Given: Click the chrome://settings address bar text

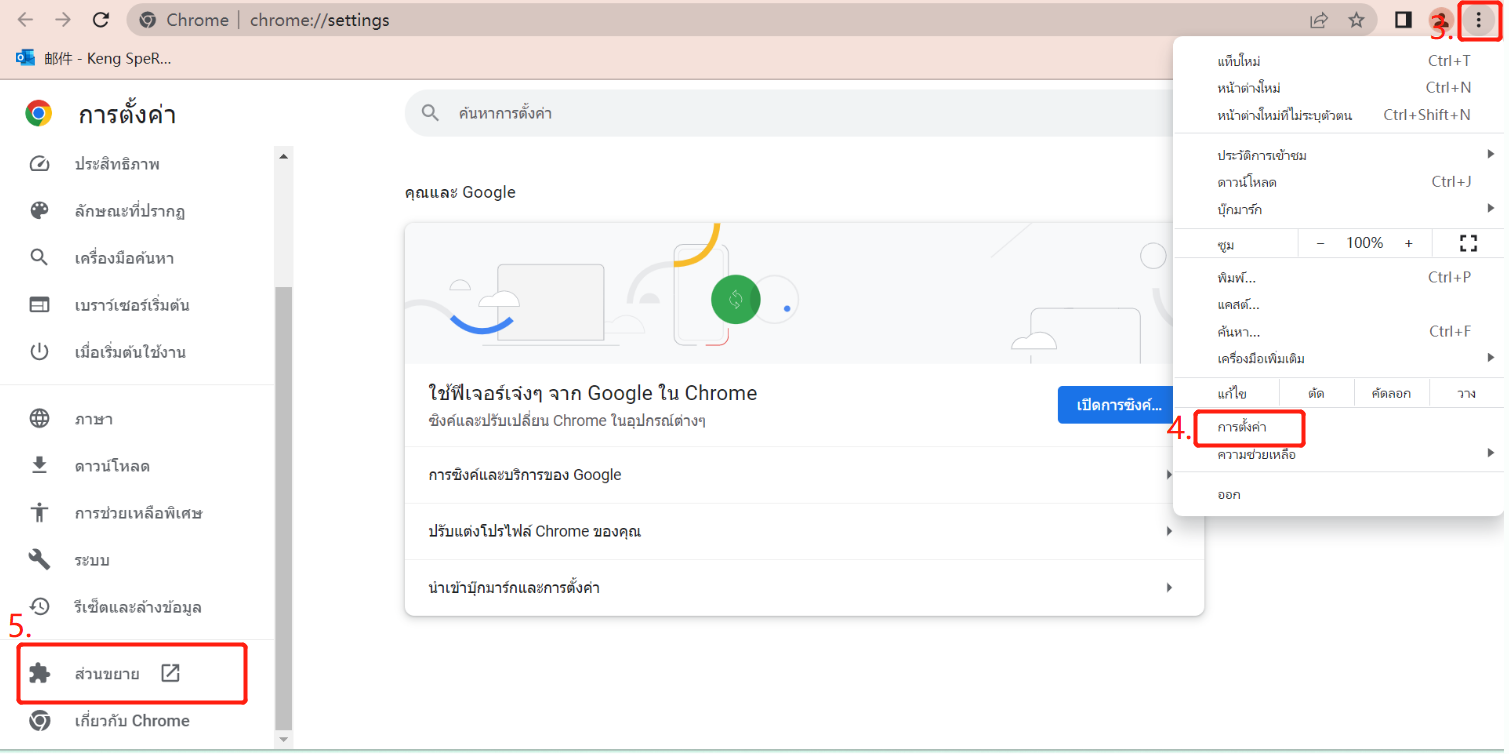Looking at the screenshot, I should coord(319,20).
